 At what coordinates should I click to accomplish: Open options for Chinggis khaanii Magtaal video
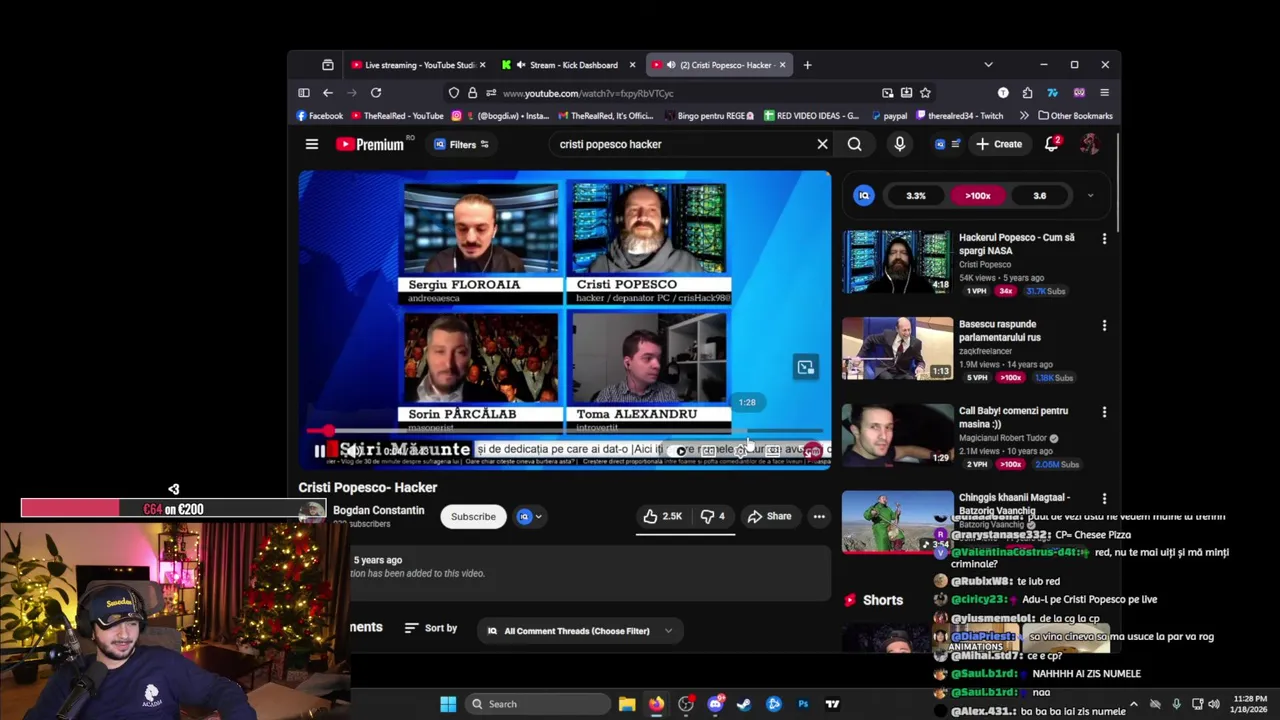pos(1104,498)
